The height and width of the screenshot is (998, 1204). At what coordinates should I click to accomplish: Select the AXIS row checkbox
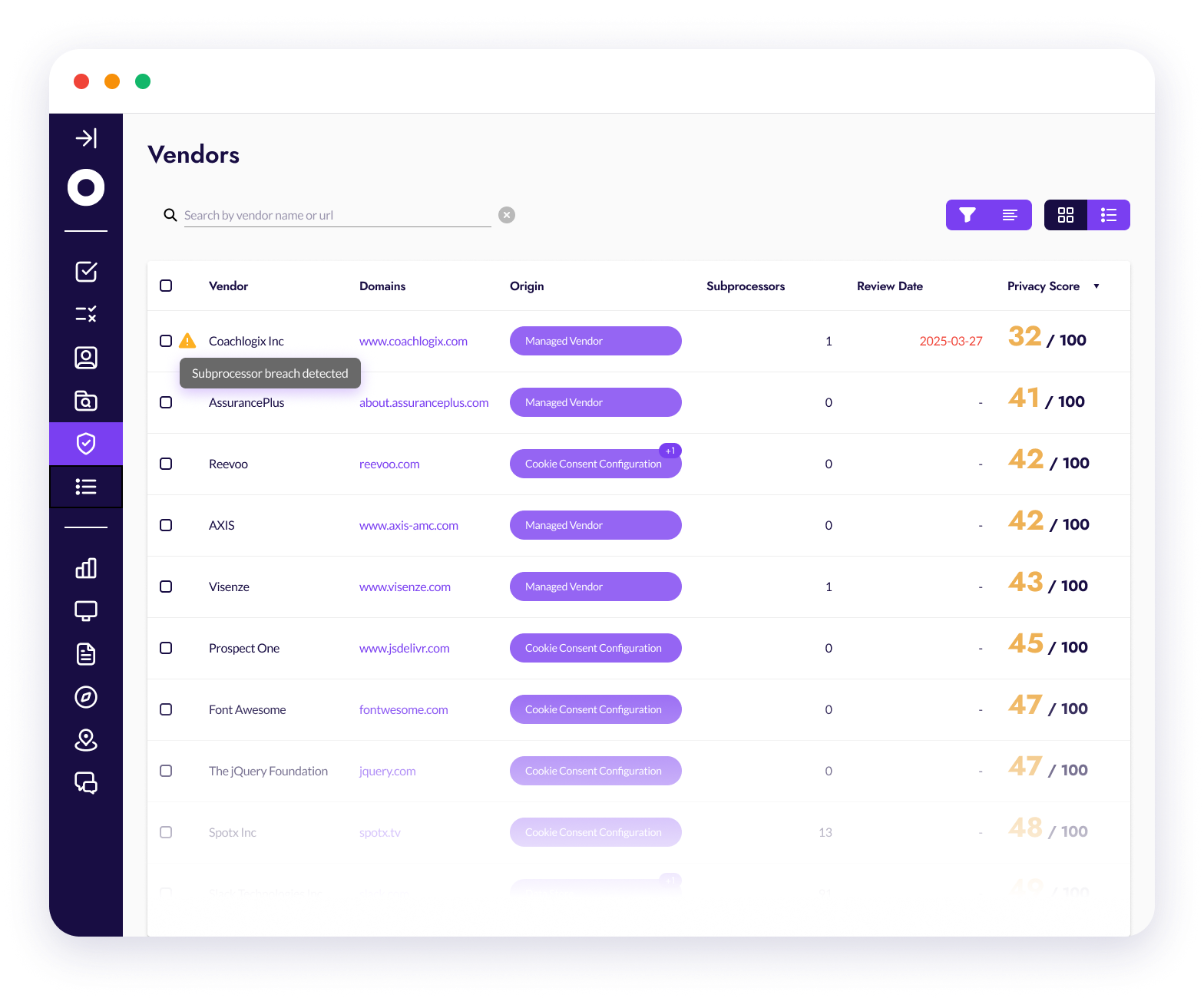(x=166, y=525)
